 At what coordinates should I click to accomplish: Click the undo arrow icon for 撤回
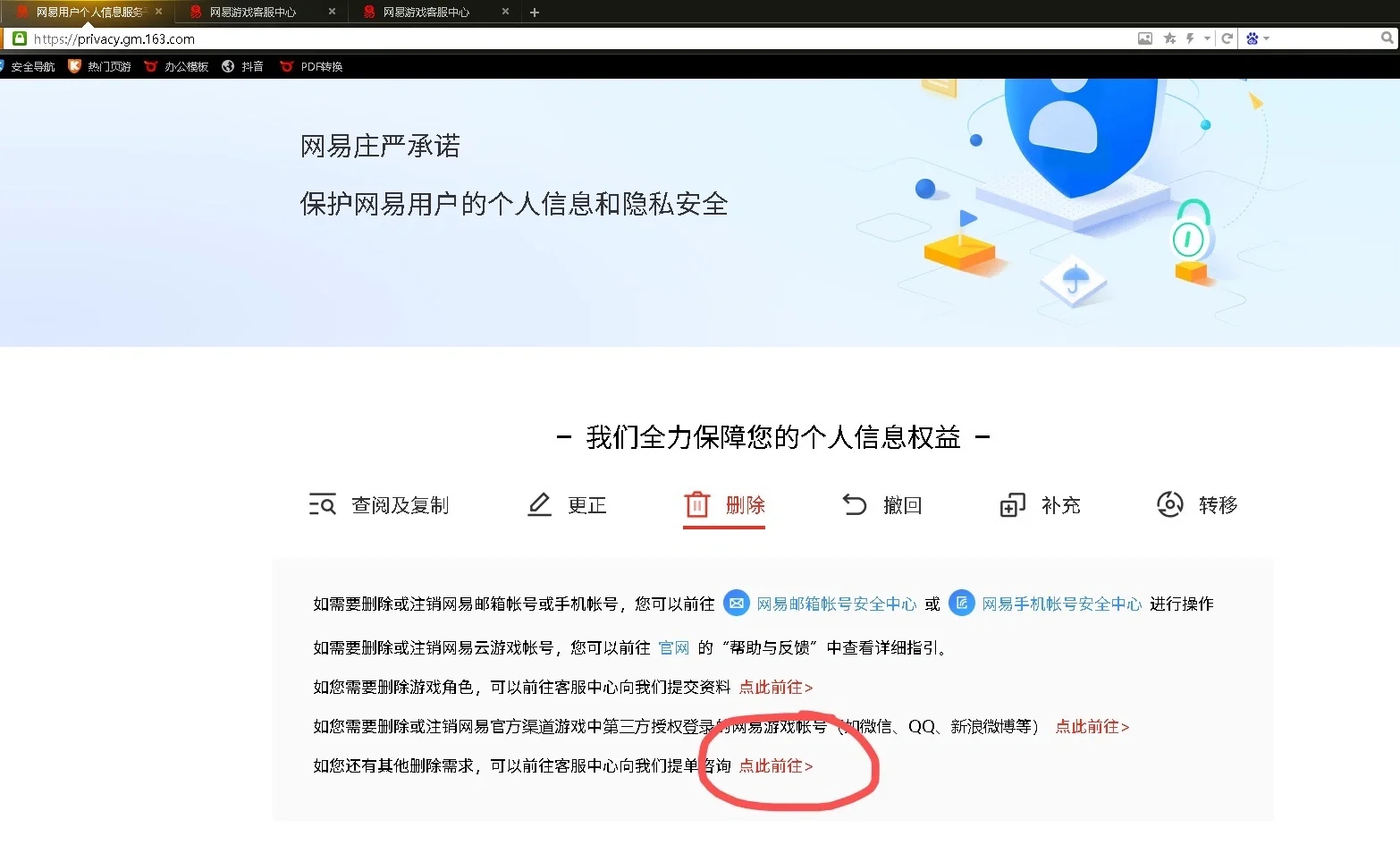pos(855,504)
